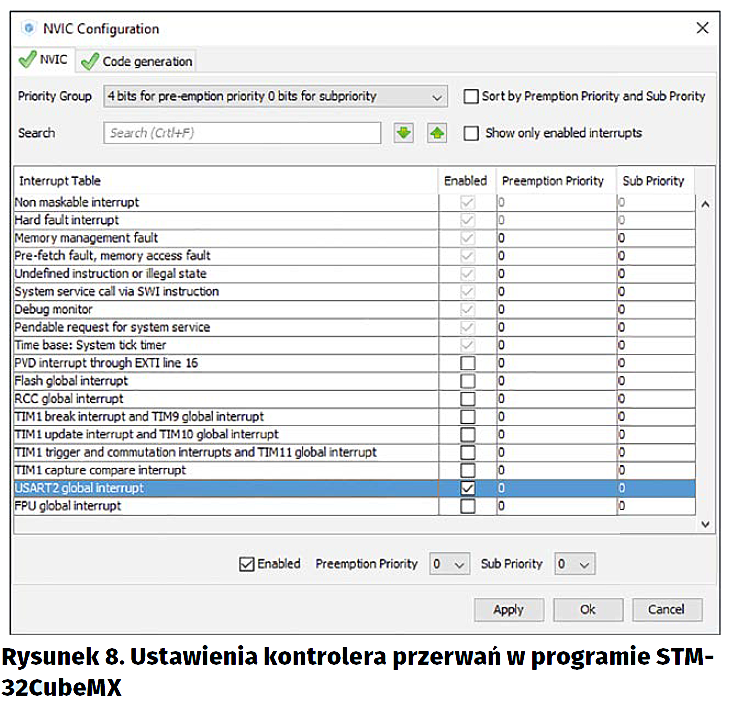The height and width of the screenshot is (707, 733).
Task: Enable the RCC global interrupt checkbox
Action: coord(467,399)
